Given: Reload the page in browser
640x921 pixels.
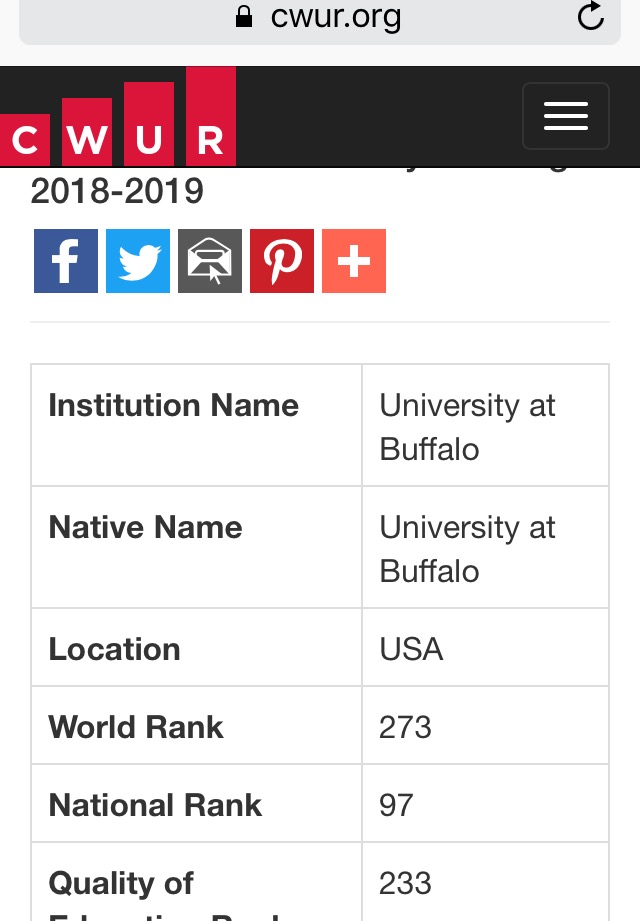Looking at the screenshot, I should coord(590,16).
